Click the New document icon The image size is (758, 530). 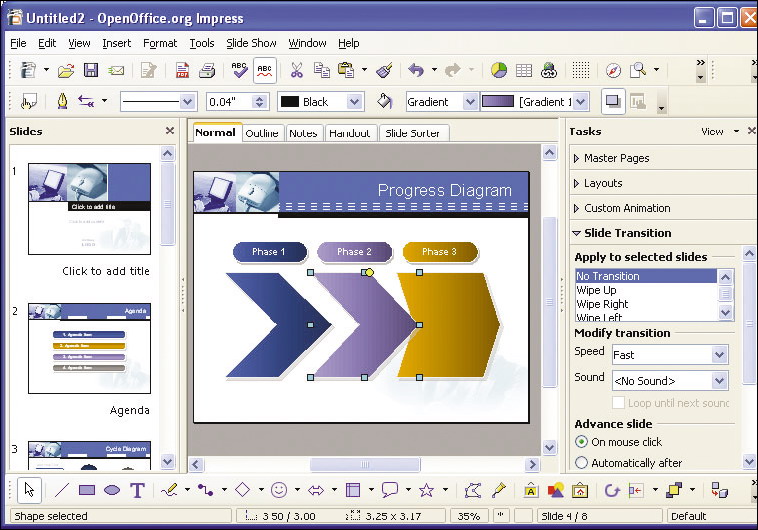tap(28, 71)
